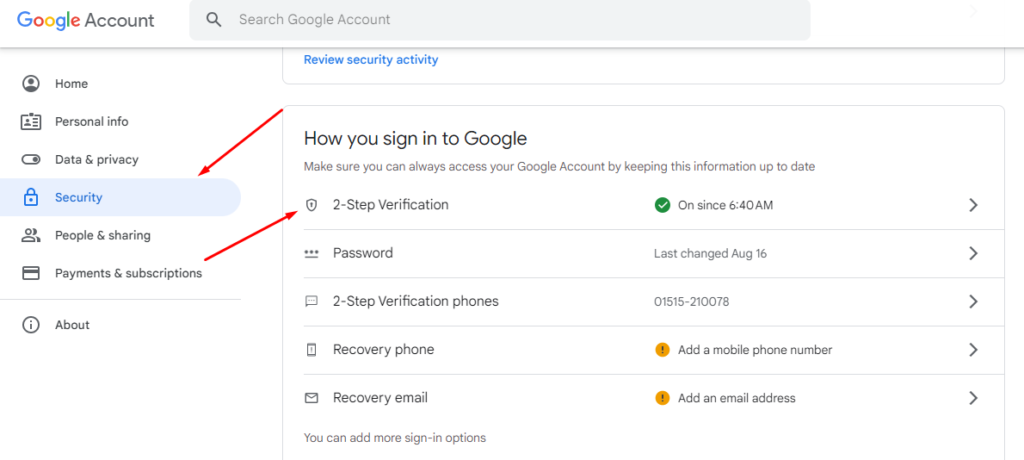This screenshot has height=460, width=1024.
Task: Click warning icon beside Add a mobile phone number
Action: click(662, 350)
